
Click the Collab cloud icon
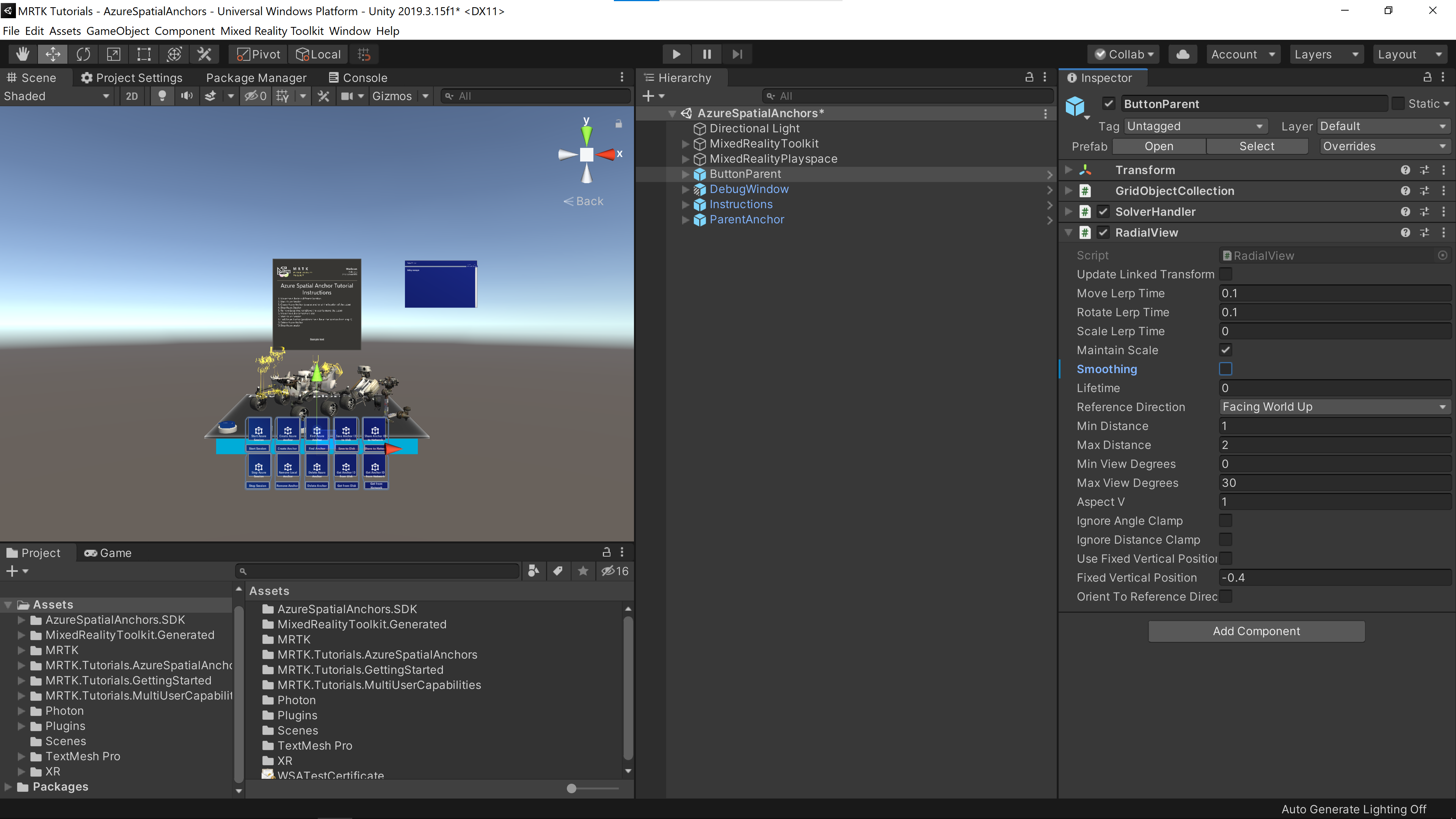point(1183,54)
